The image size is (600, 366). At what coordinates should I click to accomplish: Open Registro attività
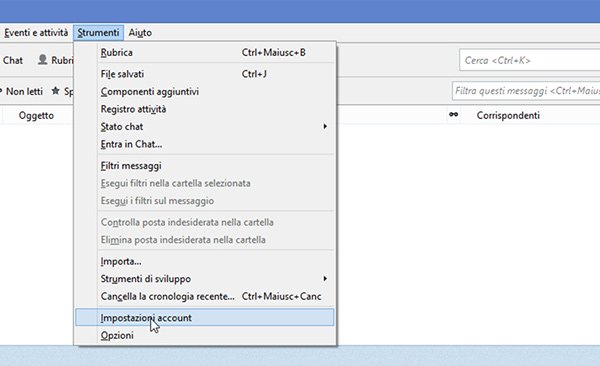tap(204, 109)
